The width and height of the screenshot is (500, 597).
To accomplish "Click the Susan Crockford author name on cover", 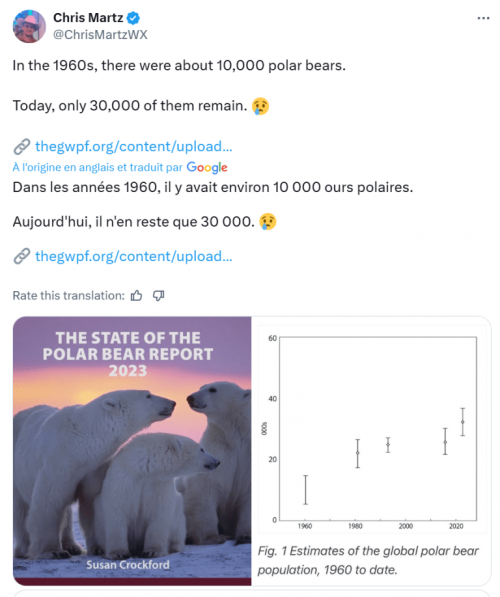I will click(x=128, y=565).
